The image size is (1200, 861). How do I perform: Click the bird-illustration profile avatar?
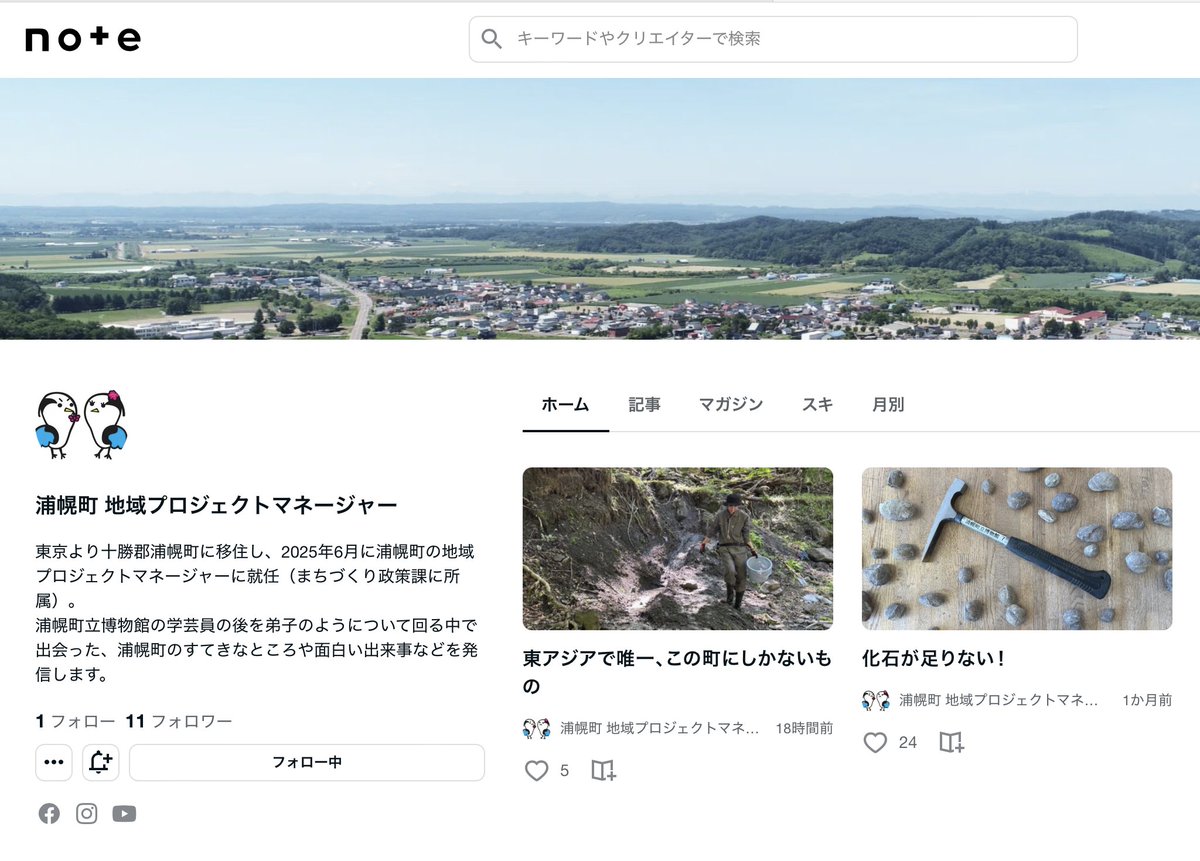coord(81,424)
